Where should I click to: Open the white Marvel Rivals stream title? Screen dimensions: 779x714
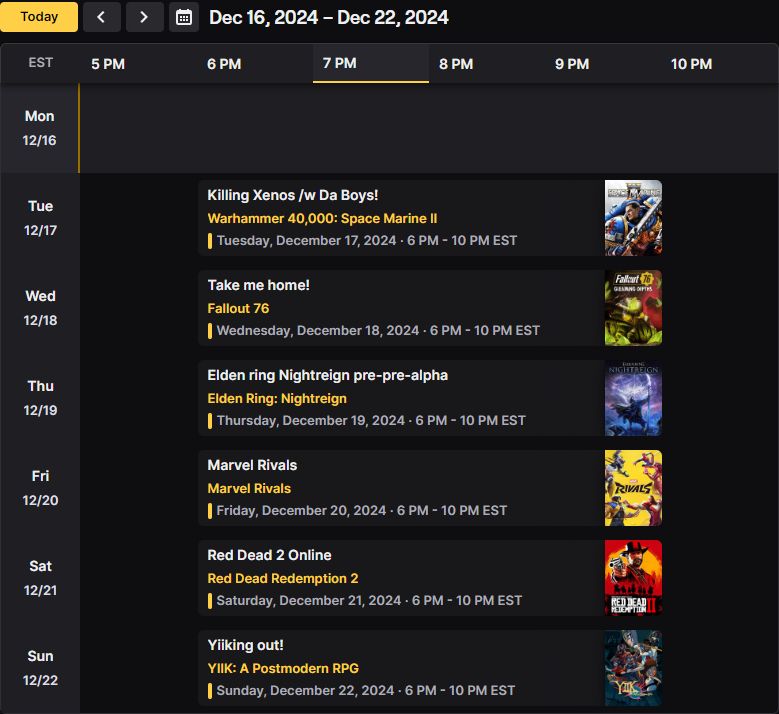pos(252,465)
